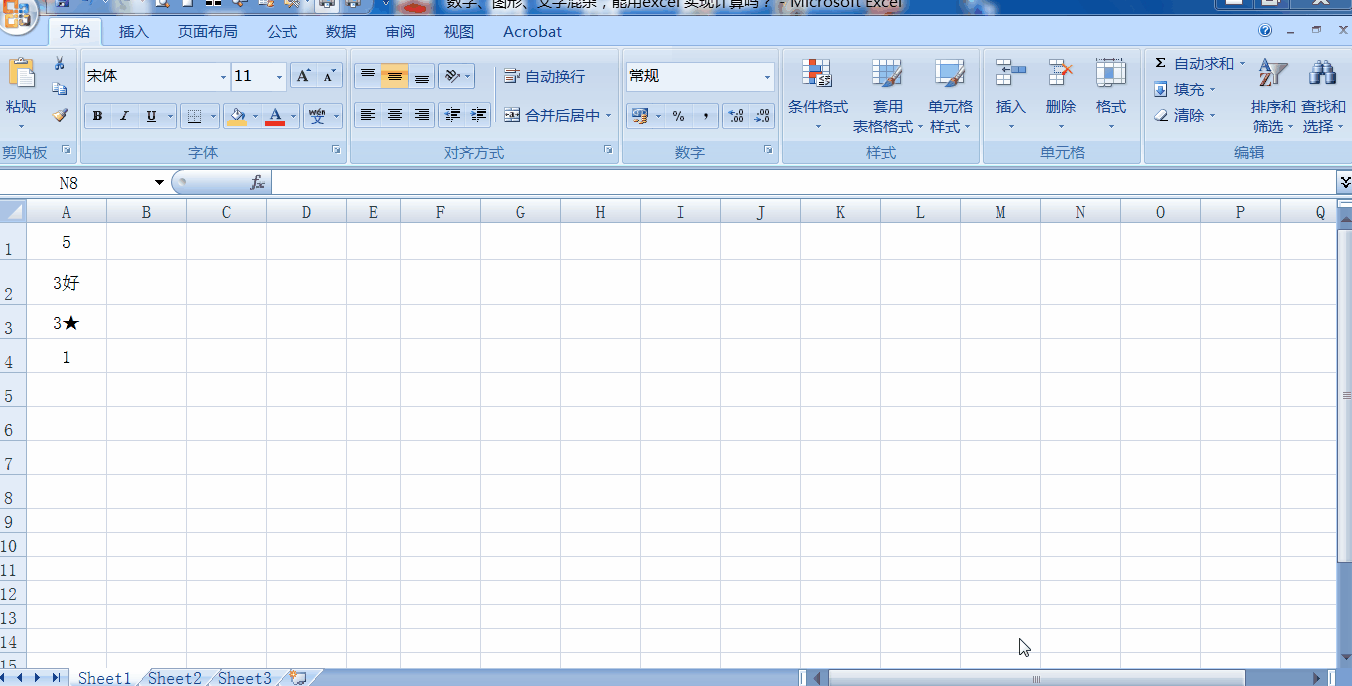
Task: Click 单元格样式 (Cell Styles)
Action: [949, 95]
